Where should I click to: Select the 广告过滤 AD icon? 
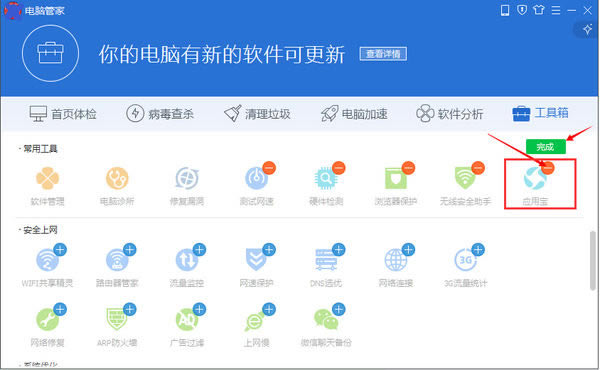pyautogui.click(x=187, y=319)
